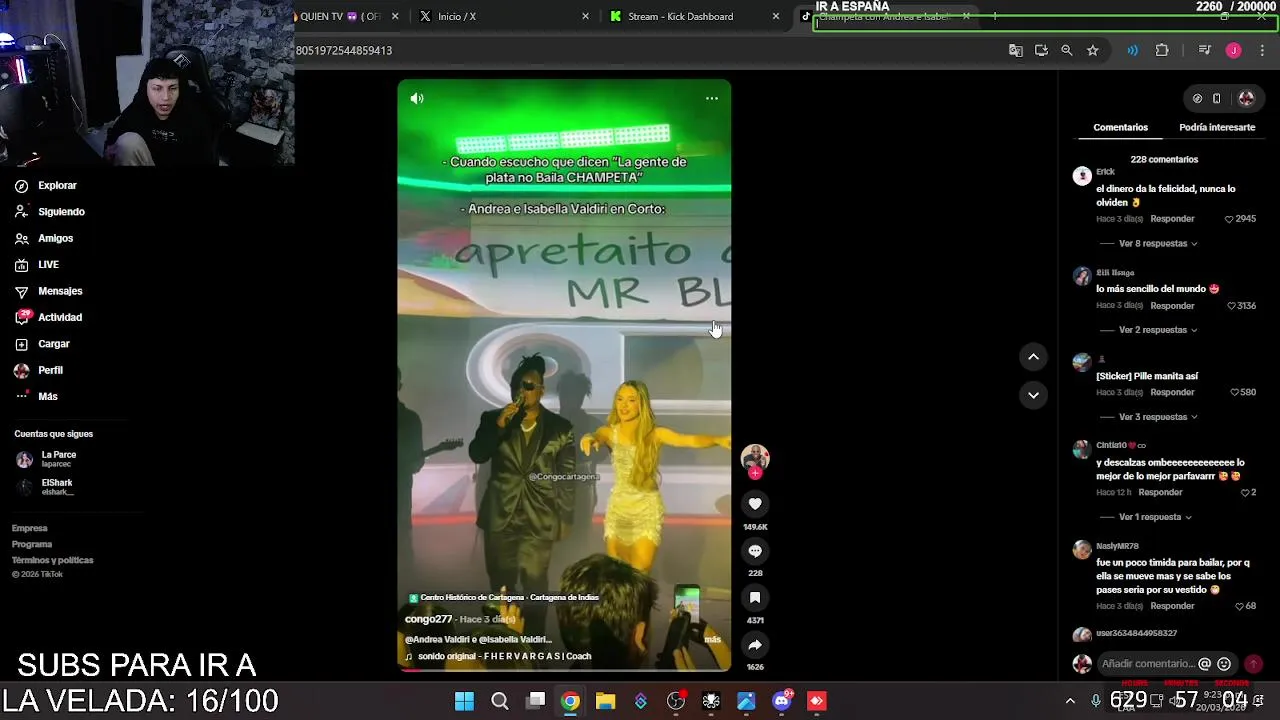Open the video's three-dot options menu

pyautogui.click(x=712, y=98)
